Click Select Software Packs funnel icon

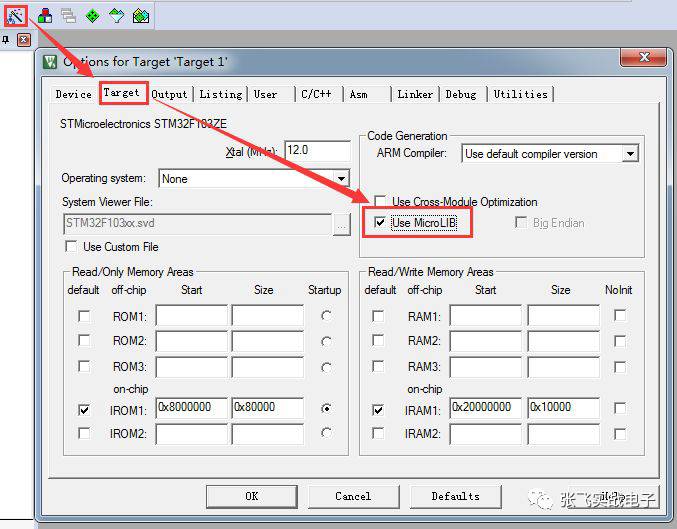point(117,15)
